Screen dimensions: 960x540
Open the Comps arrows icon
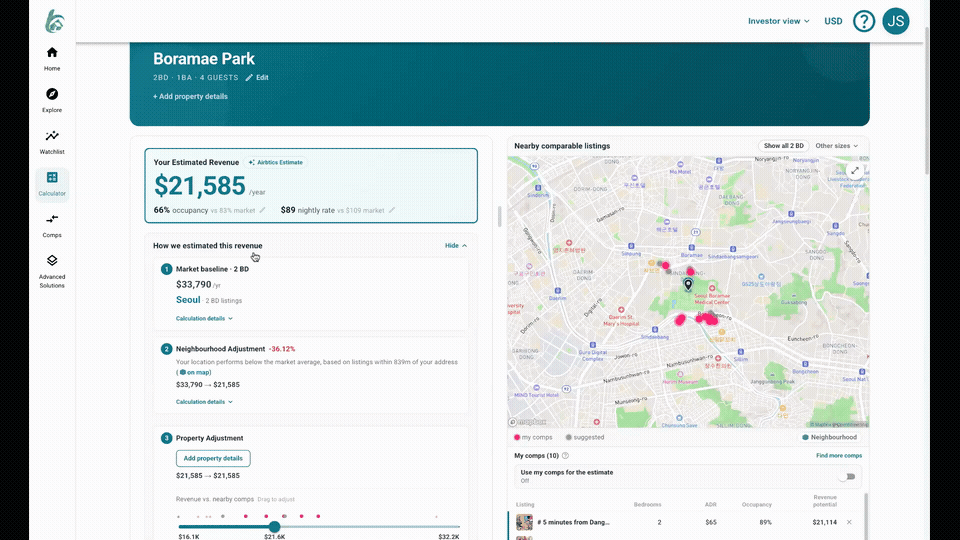pyautogui.click(x=52, y=219)
